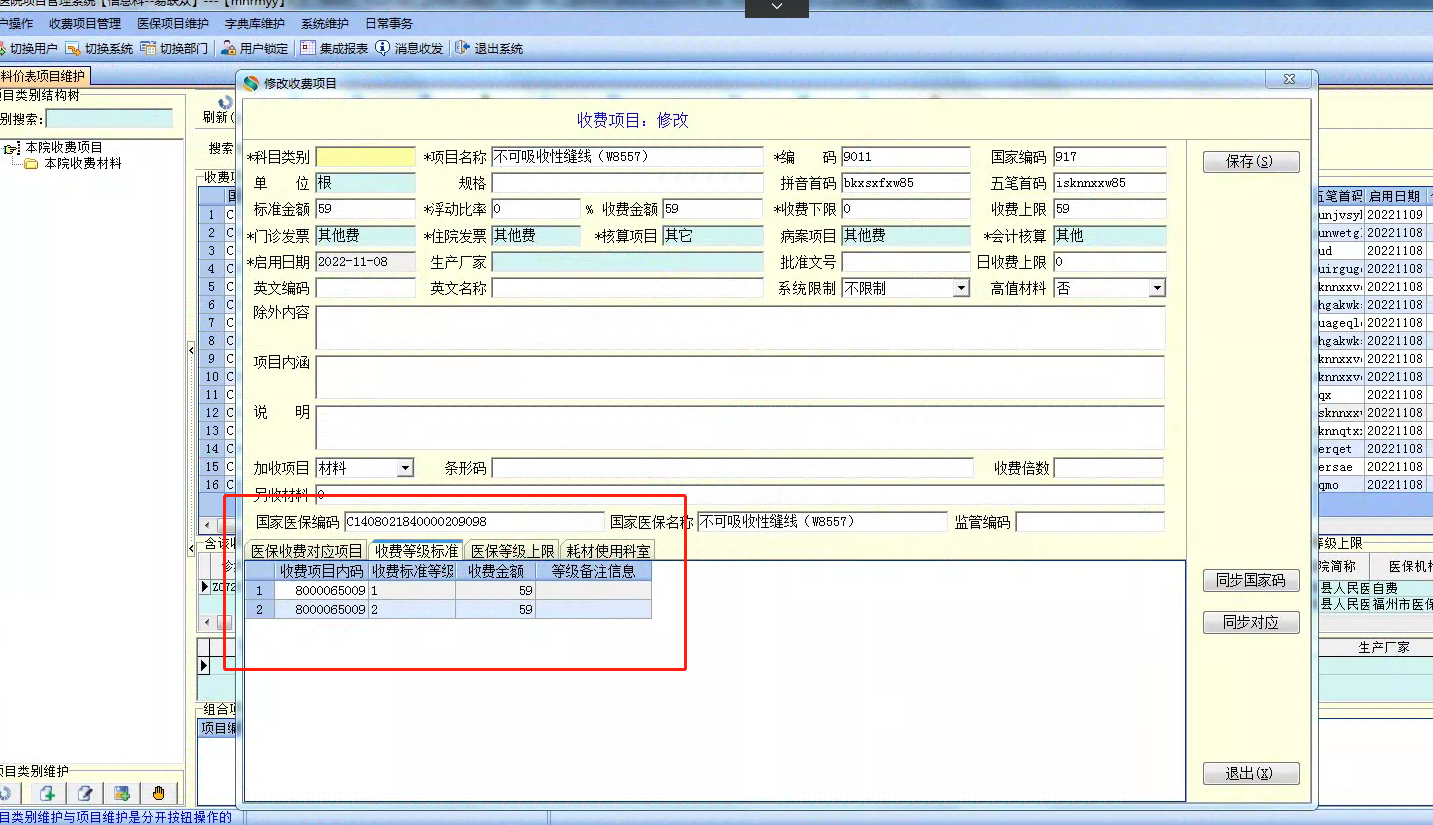1433x825 pixels.
Task: Click the 收费倍数 input field
Action: coord(1108,468)
